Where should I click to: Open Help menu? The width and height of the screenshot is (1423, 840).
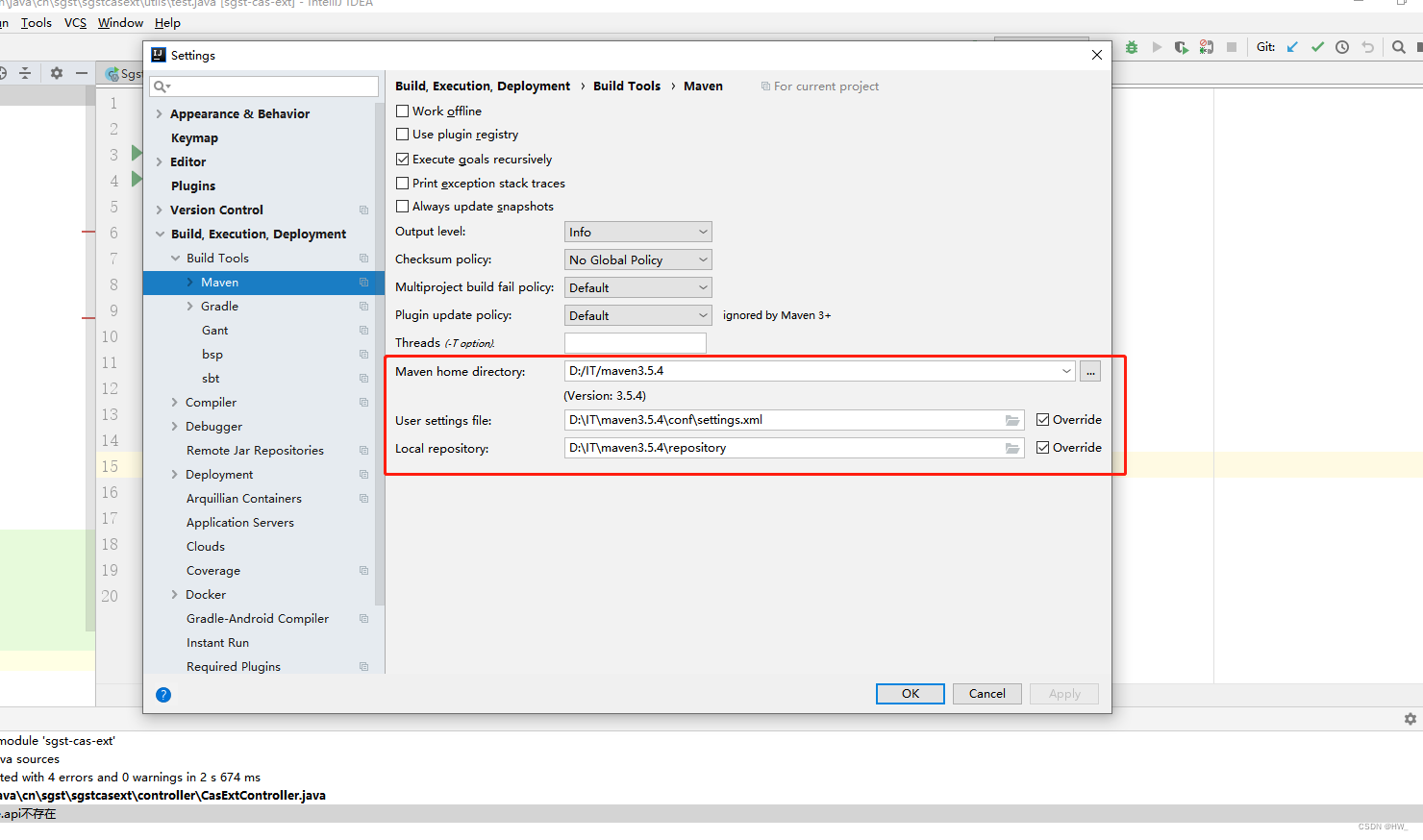tap(167, 22)
